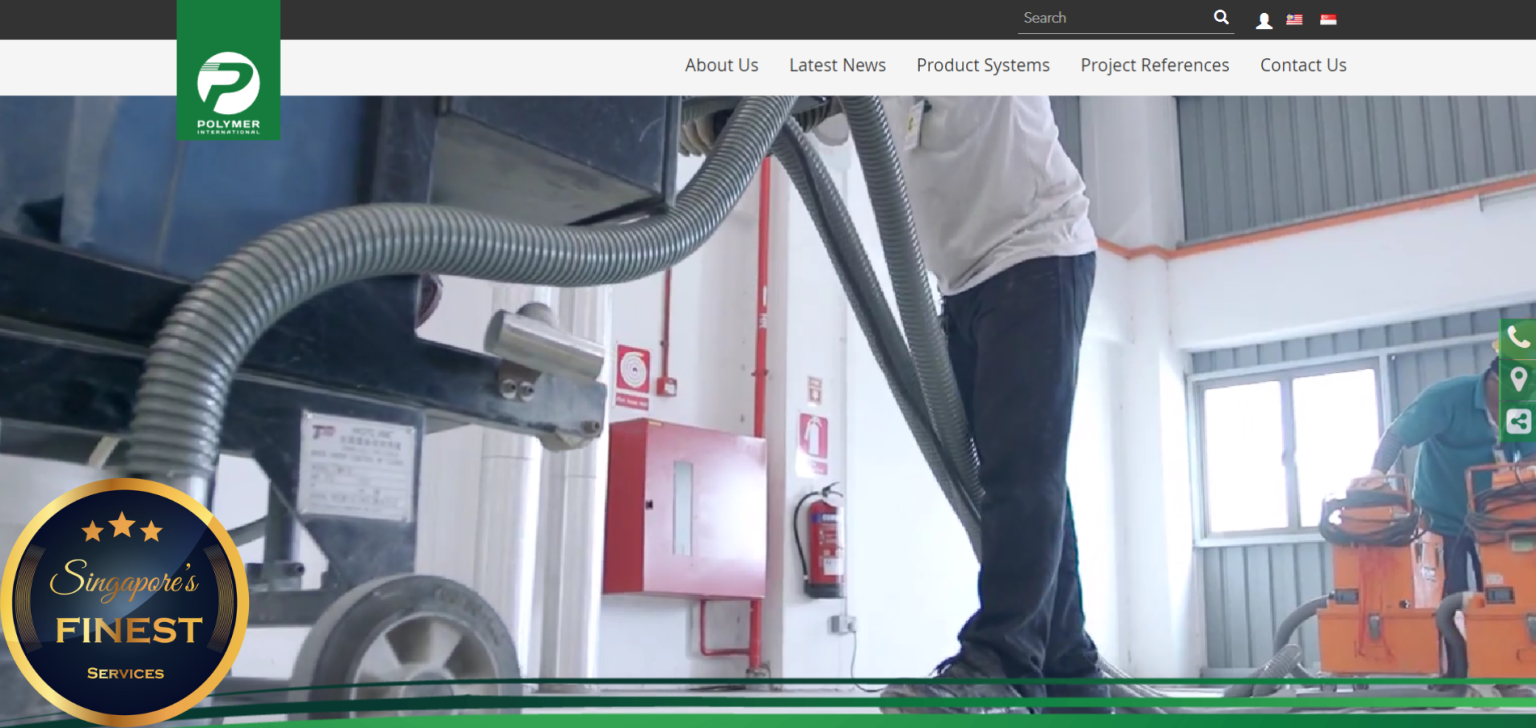Click the red fire hose cabinet

(x=684, y=508)
